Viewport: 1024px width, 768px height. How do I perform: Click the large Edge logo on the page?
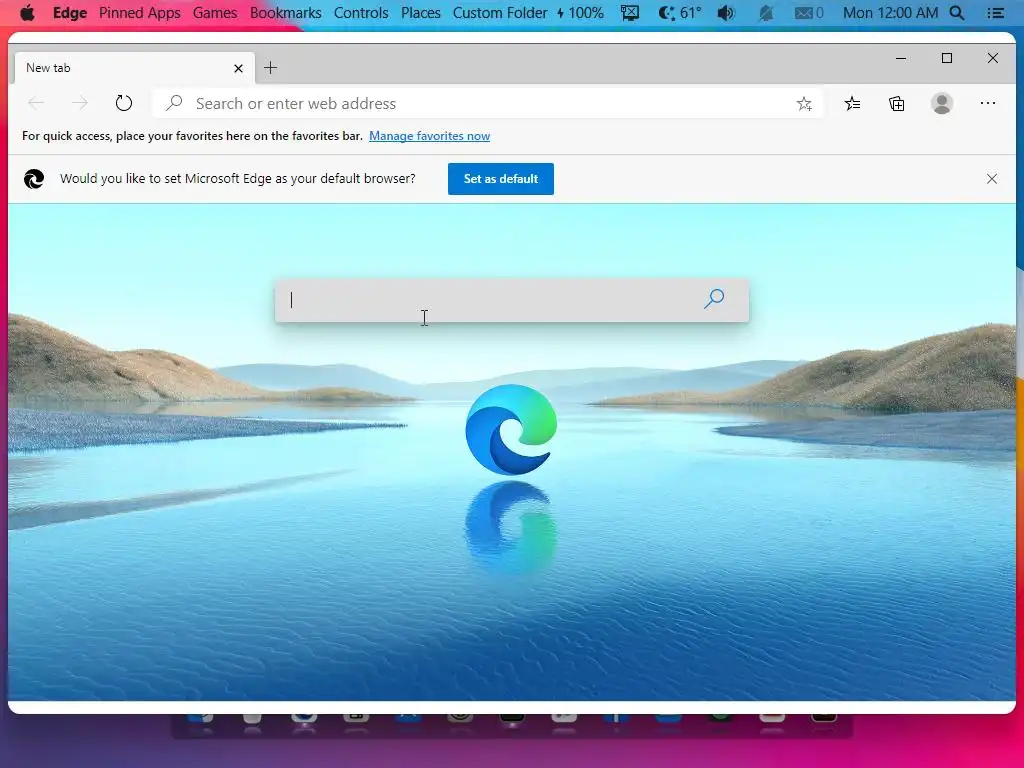click(511, 430)
